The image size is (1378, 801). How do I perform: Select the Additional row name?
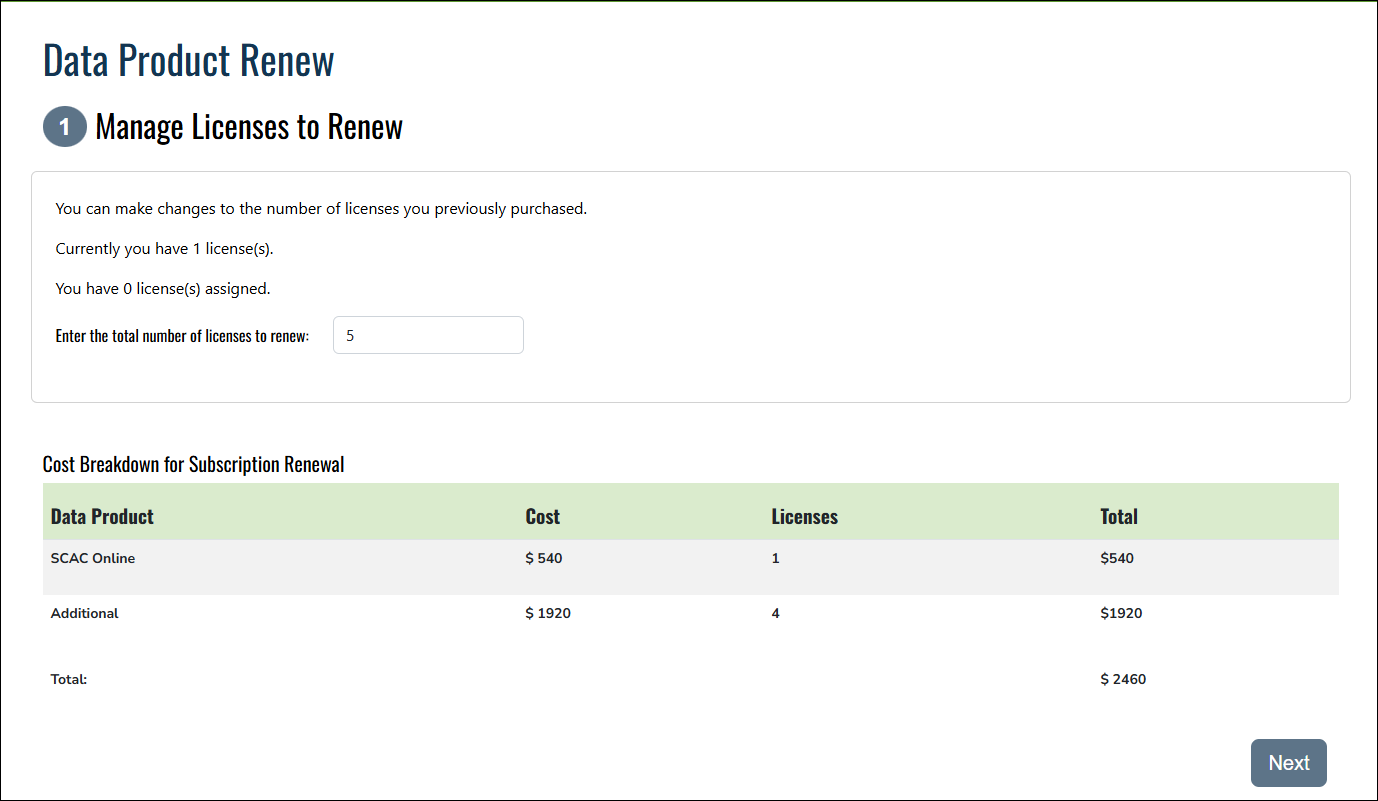tap(85, 613)
